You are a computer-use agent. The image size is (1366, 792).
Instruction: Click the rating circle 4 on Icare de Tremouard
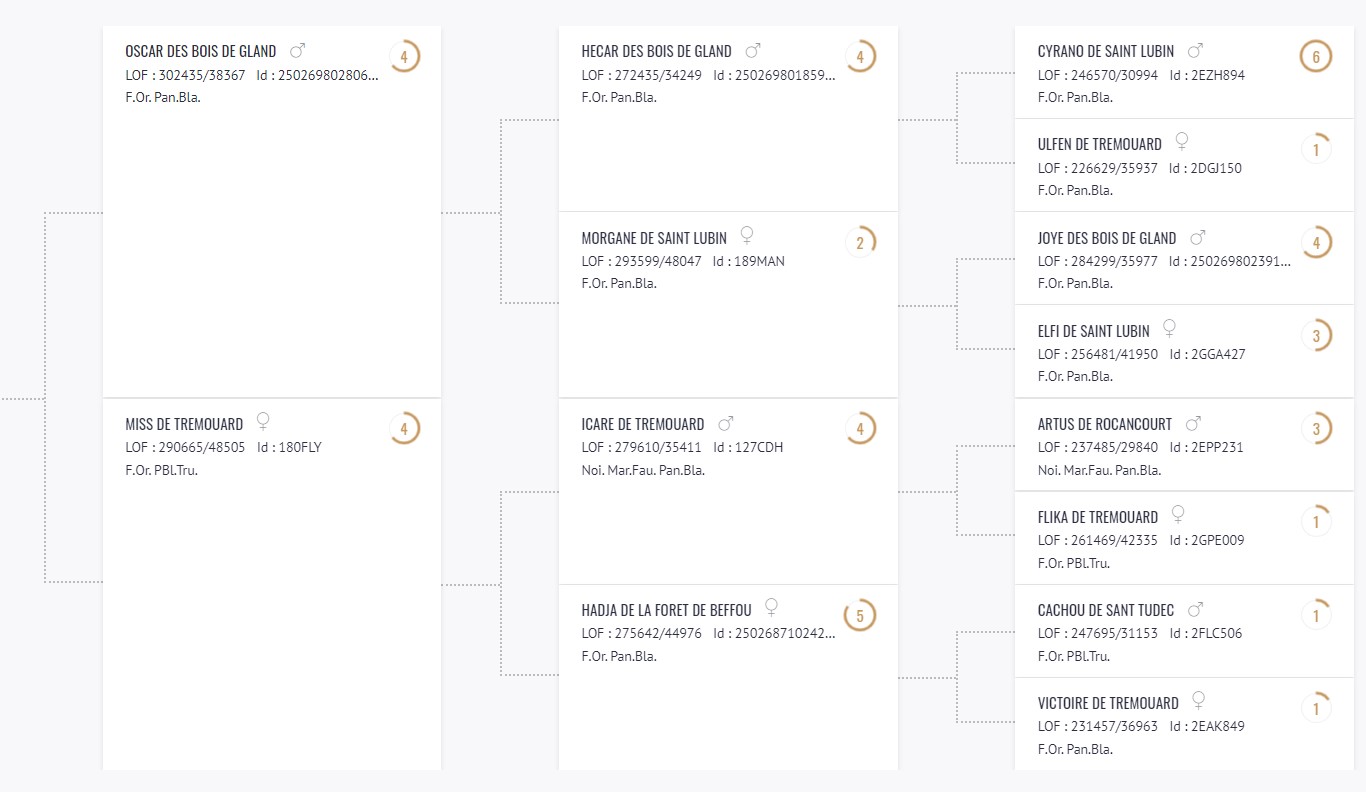click(860, 429)
